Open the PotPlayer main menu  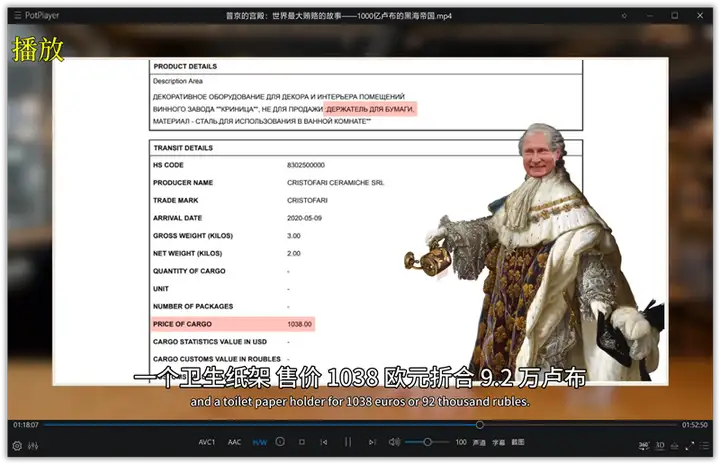[x=36, y=15]
